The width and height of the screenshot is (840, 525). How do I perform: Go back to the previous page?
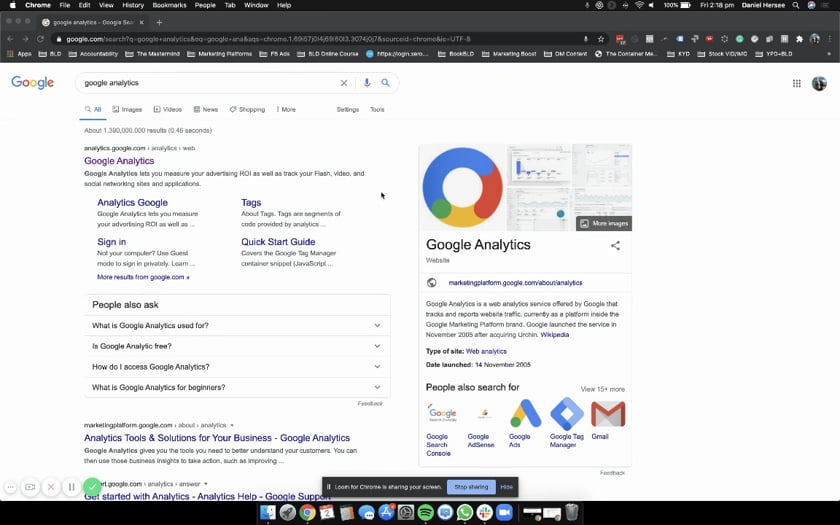(10, 39)
